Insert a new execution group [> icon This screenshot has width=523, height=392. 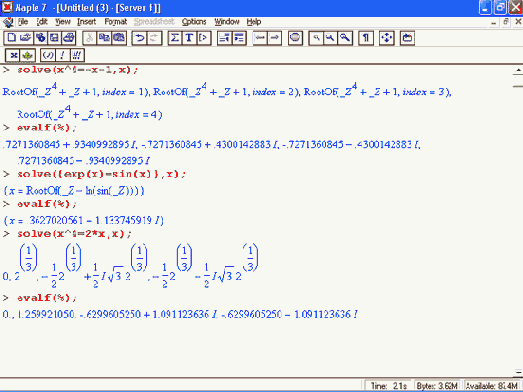pos(203,38)
